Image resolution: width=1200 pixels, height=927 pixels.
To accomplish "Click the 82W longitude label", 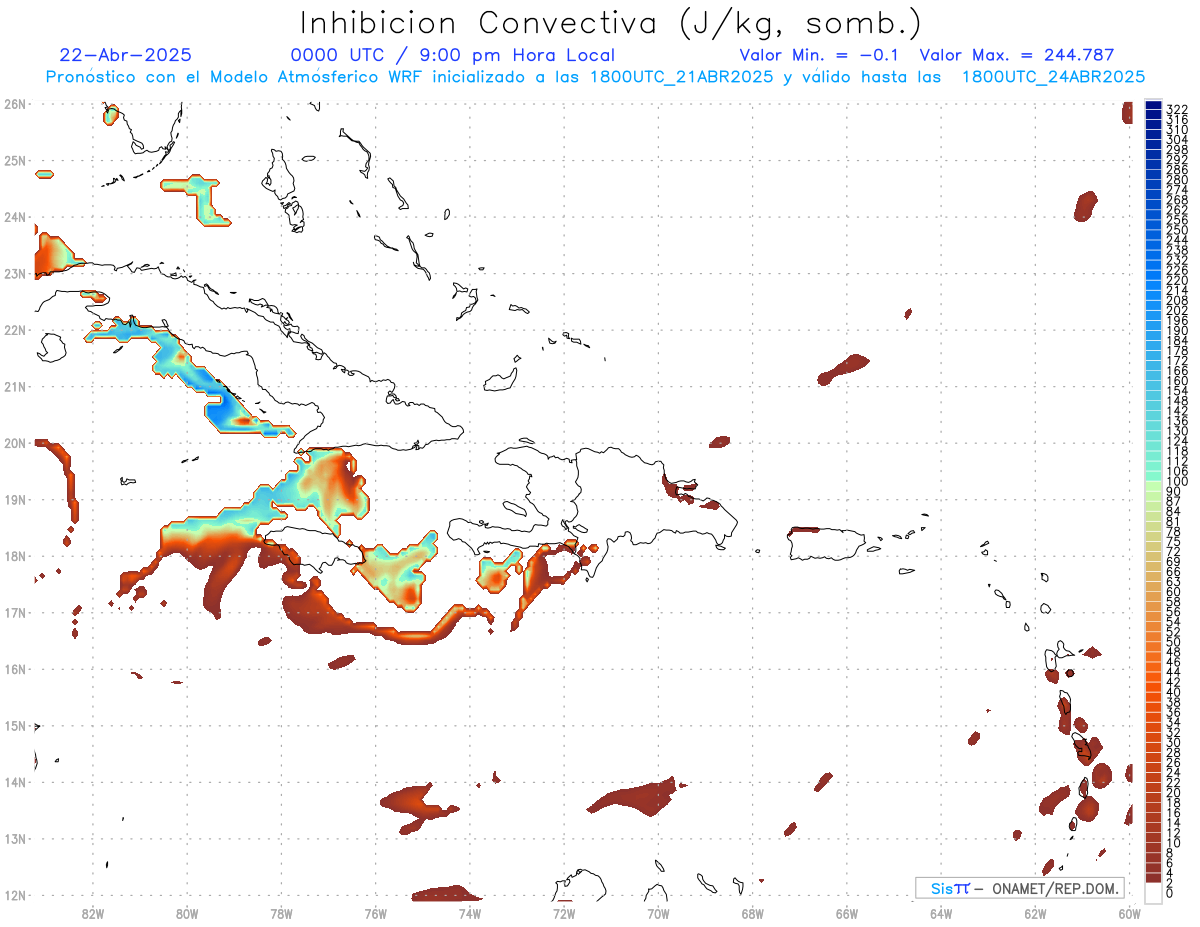I will click(93, 913).
